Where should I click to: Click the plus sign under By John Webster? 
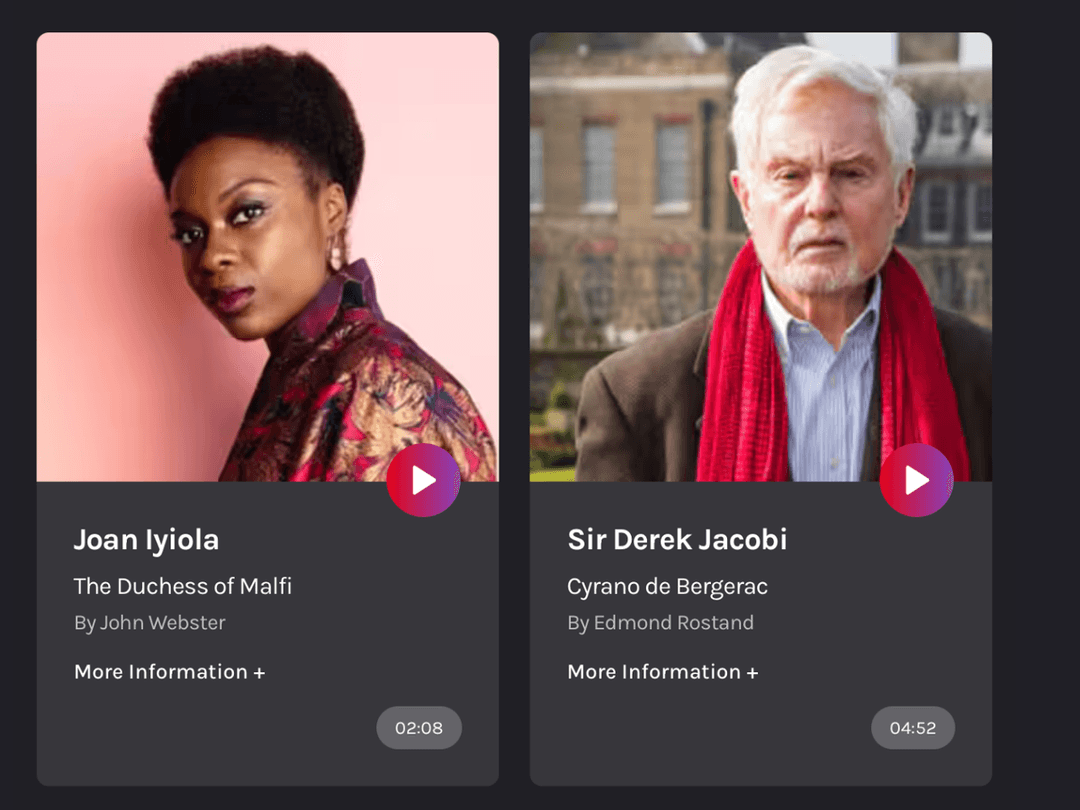(259, 673)
